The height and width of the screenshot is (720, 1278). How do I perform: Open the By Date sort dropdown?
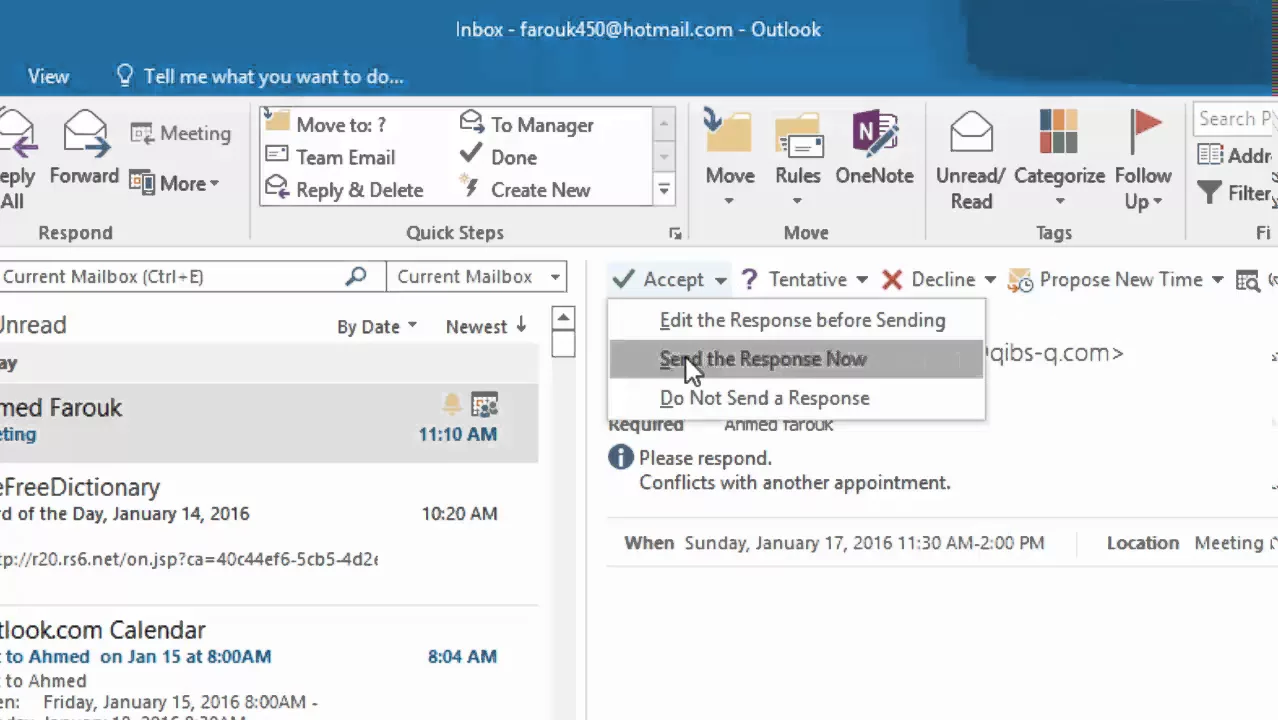pyautogui.click(x=377, y=327)
